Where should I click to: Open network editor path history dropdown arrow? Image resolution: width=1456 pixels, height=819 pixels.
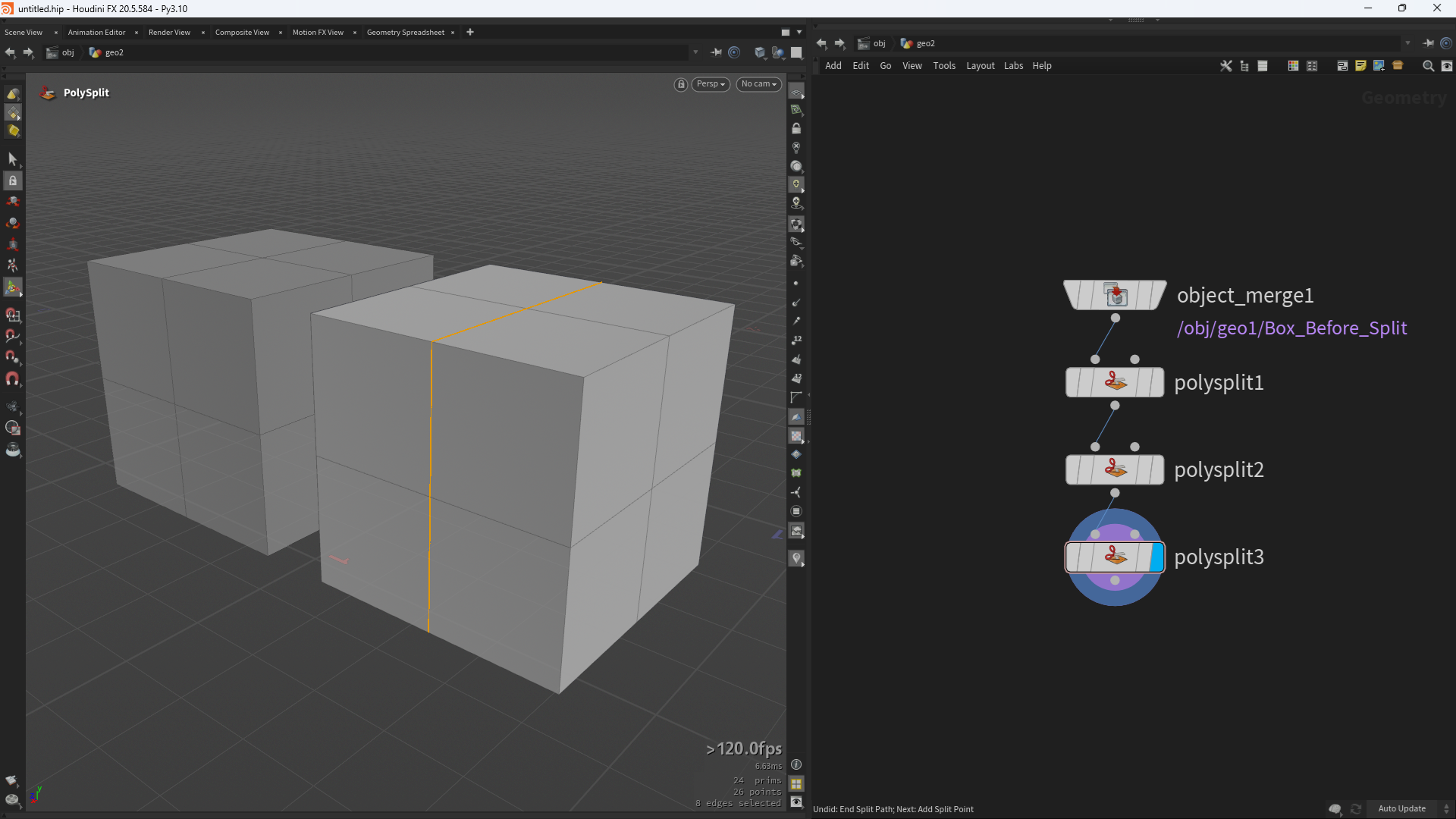(x=1407, y=43)
